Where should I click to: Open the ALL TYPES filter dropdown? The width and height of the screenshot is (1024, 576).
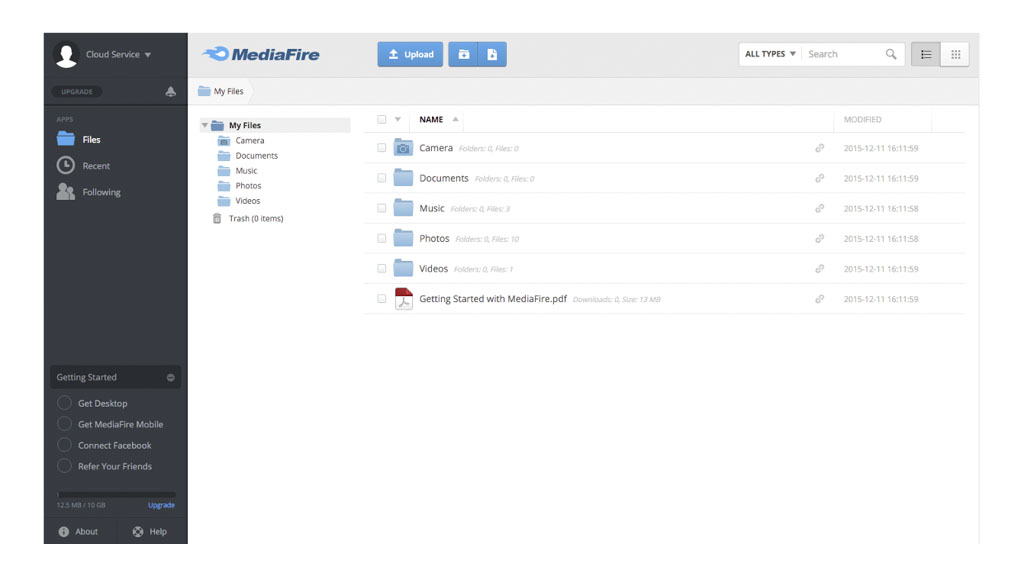point(770,54)
